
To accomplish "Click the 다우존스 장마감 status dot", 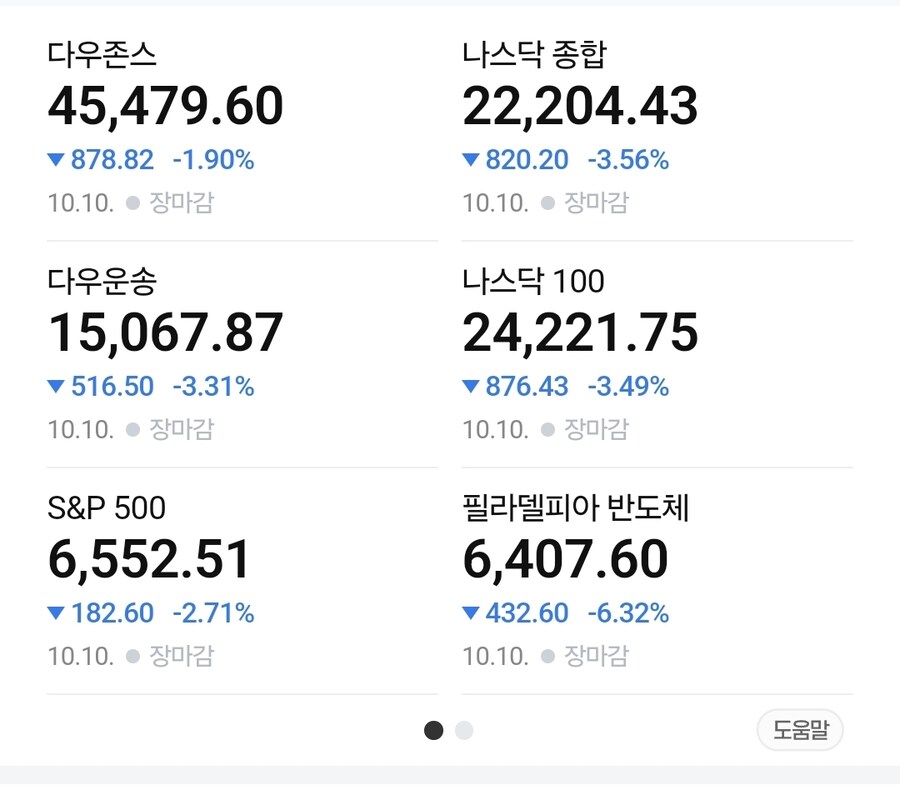I will (133, 203).
